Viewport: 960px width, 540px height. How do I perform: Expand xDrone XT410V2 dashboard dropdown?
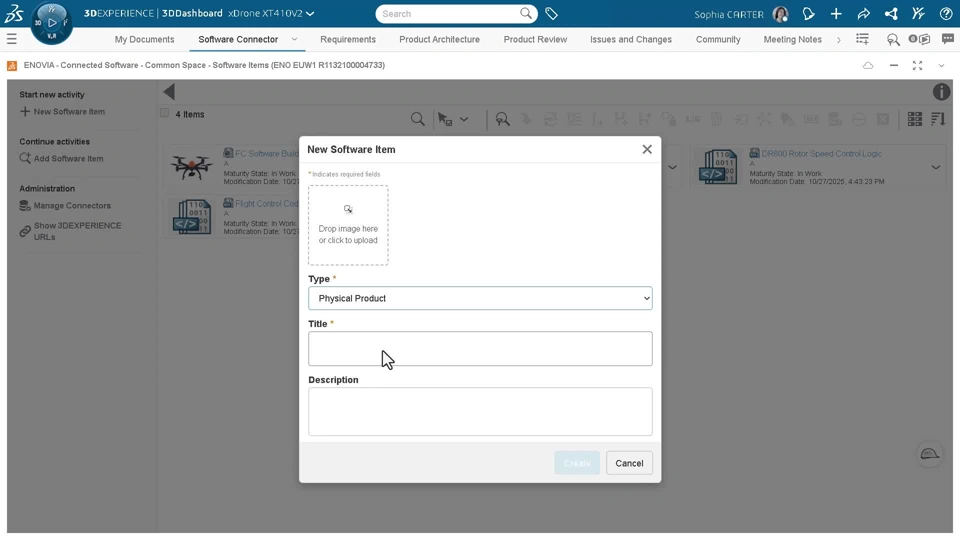pos(310,13)
